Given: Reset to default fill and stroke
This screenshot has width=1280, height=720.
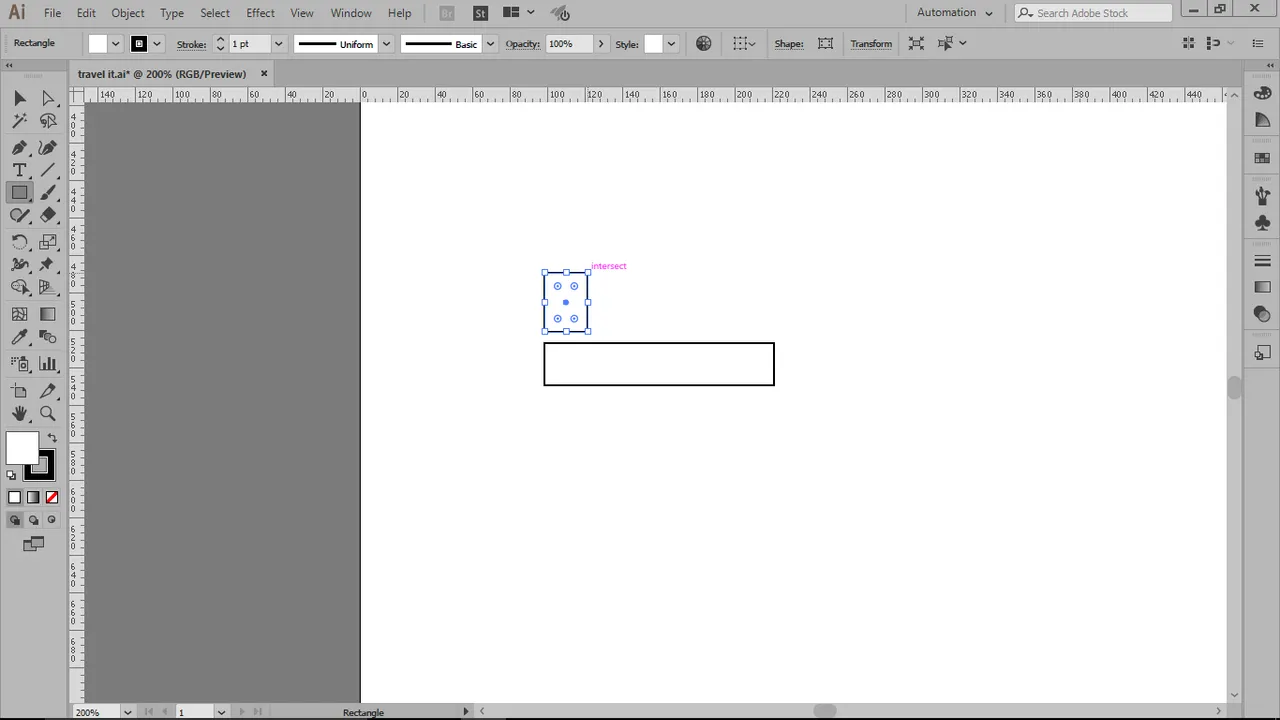Looking at the screenshot, I should (11, 475).
